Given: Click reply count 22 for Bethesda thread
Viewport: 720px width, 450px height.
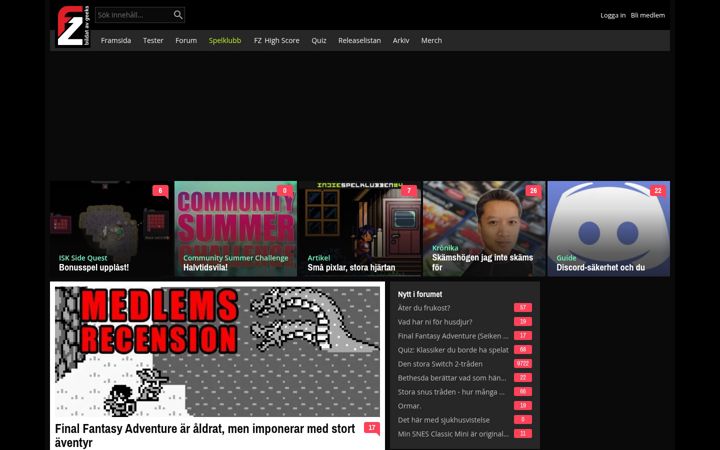Looking at the screenshot, I should click(523, 378).
